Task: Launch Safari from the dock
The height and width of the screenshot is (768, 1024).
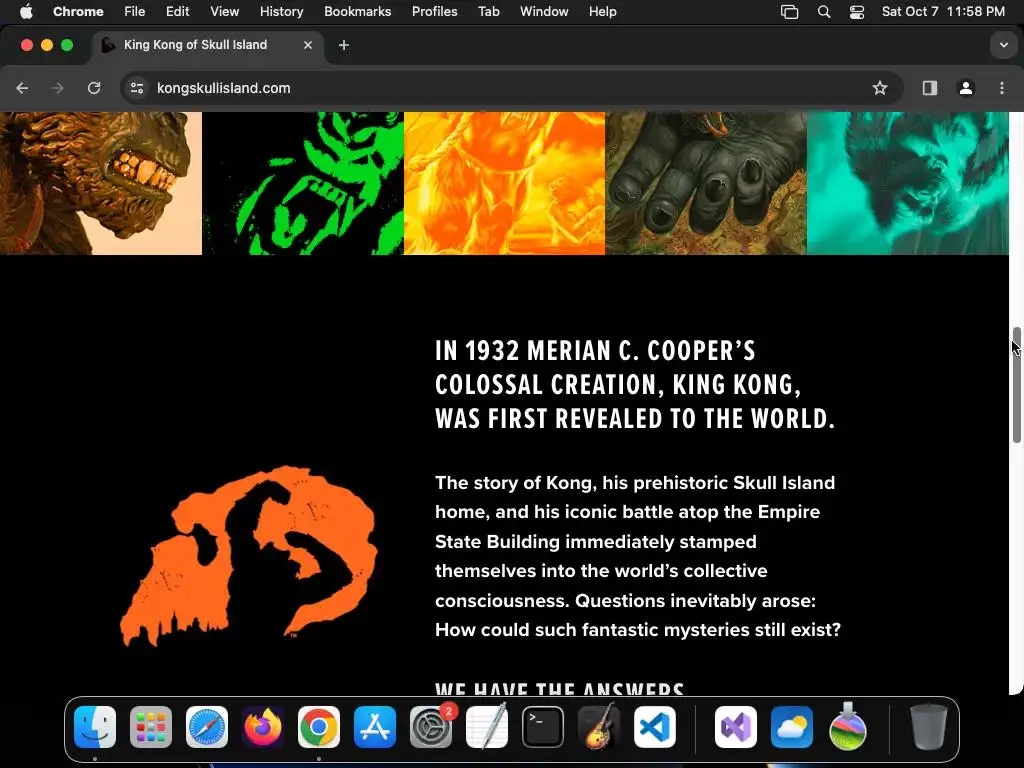Action: click(x=207, y=727)
